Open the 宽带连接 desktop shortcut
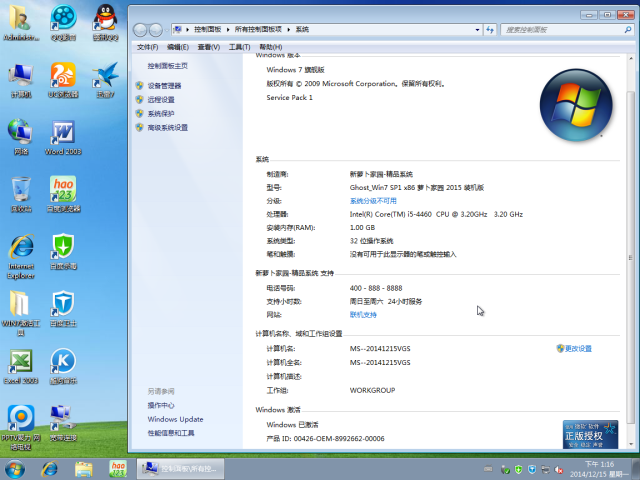The width and height of the screenshot is (640, 480). (x=63, y=423)
